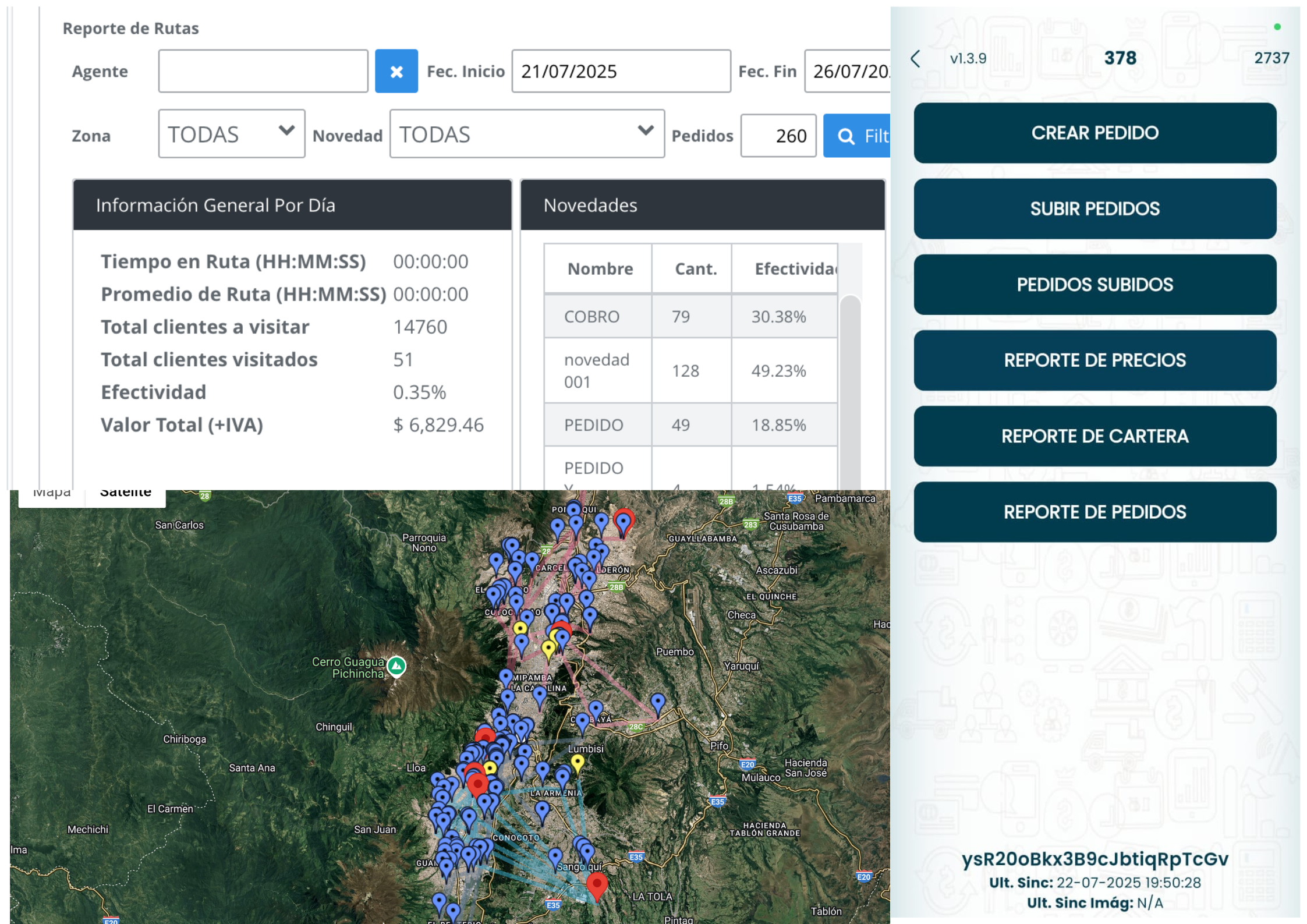1307x924 pixels.
Task: Click the red pin near Sangolquí
Action: tap(597, 885)
